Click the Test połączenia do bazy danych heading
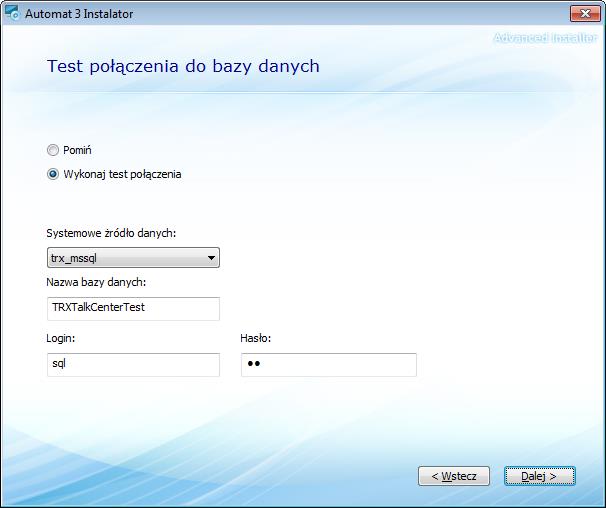 point(183,66)
